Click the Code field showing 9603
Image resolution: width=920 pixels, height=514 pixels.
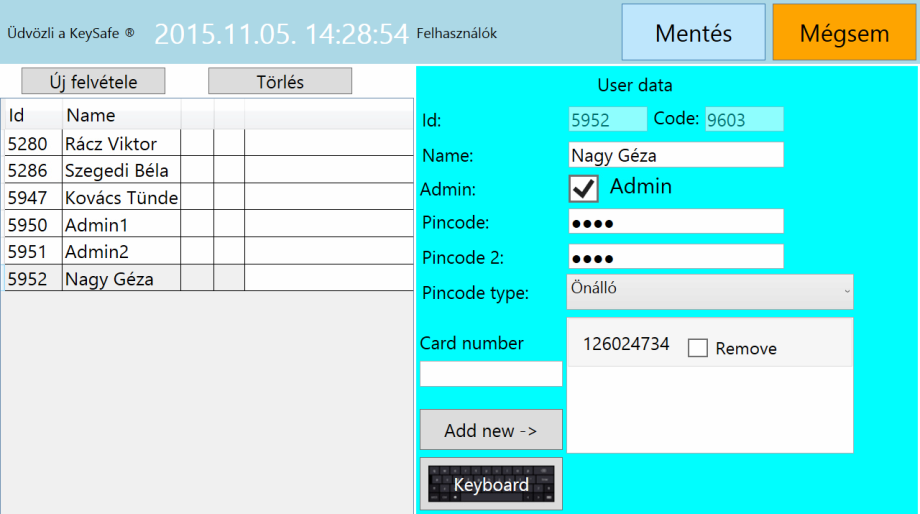(744, 119)
